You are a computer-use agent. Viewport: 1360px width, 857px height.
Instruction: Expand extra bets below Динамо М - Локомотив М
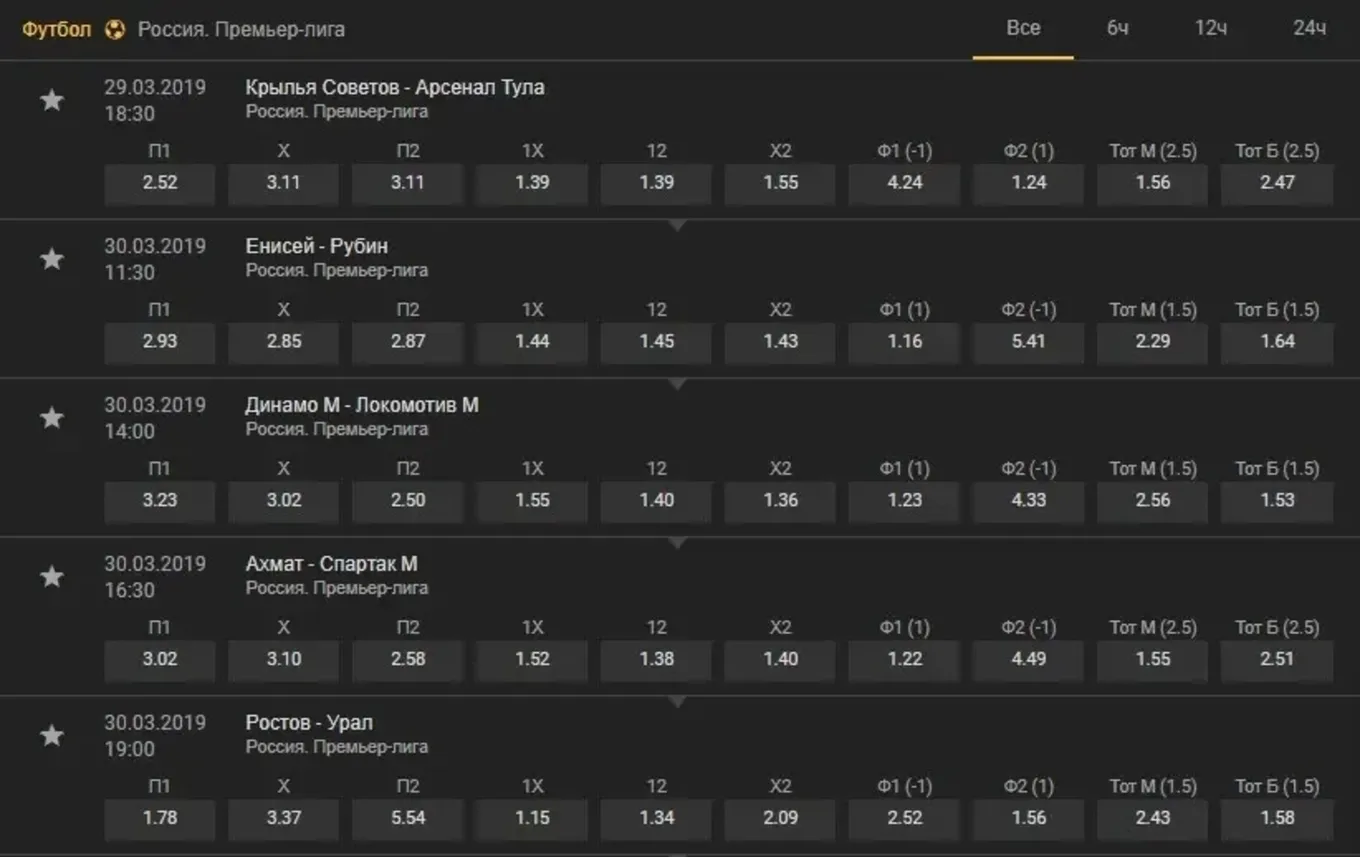click(x=677, y=544)
